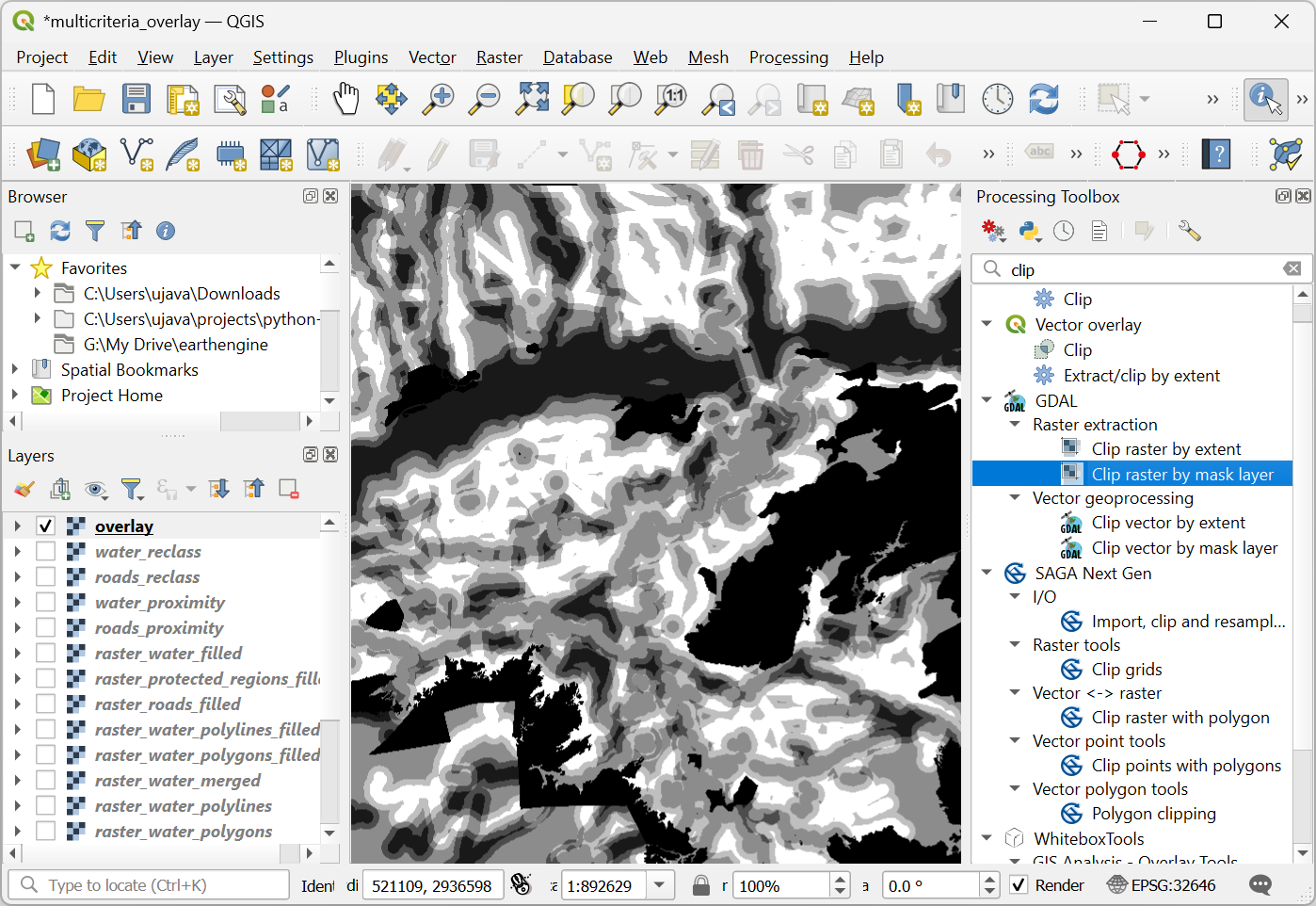The image size is (1316, 906).
Task: Click the Save Project toolbar icon
Action: pyautogui.click(x=136, y=99)
